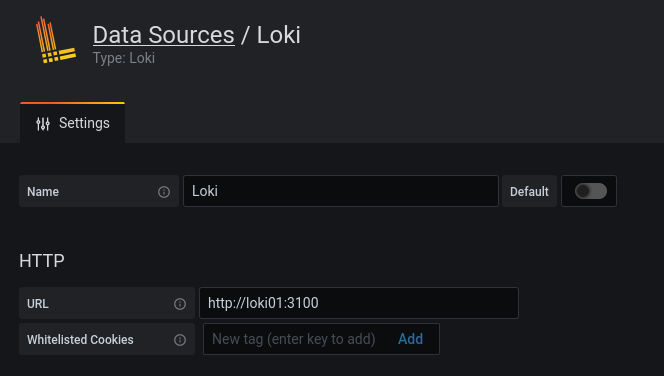Click the Loki name in page title
The image size is (664, 376).
coord(279,35)
